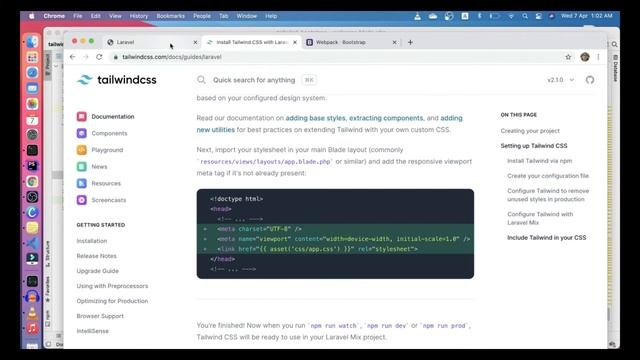The image size is (640, 360).
Task: Open the v2.1.0 version dropdown
Action: click(560, 80)
